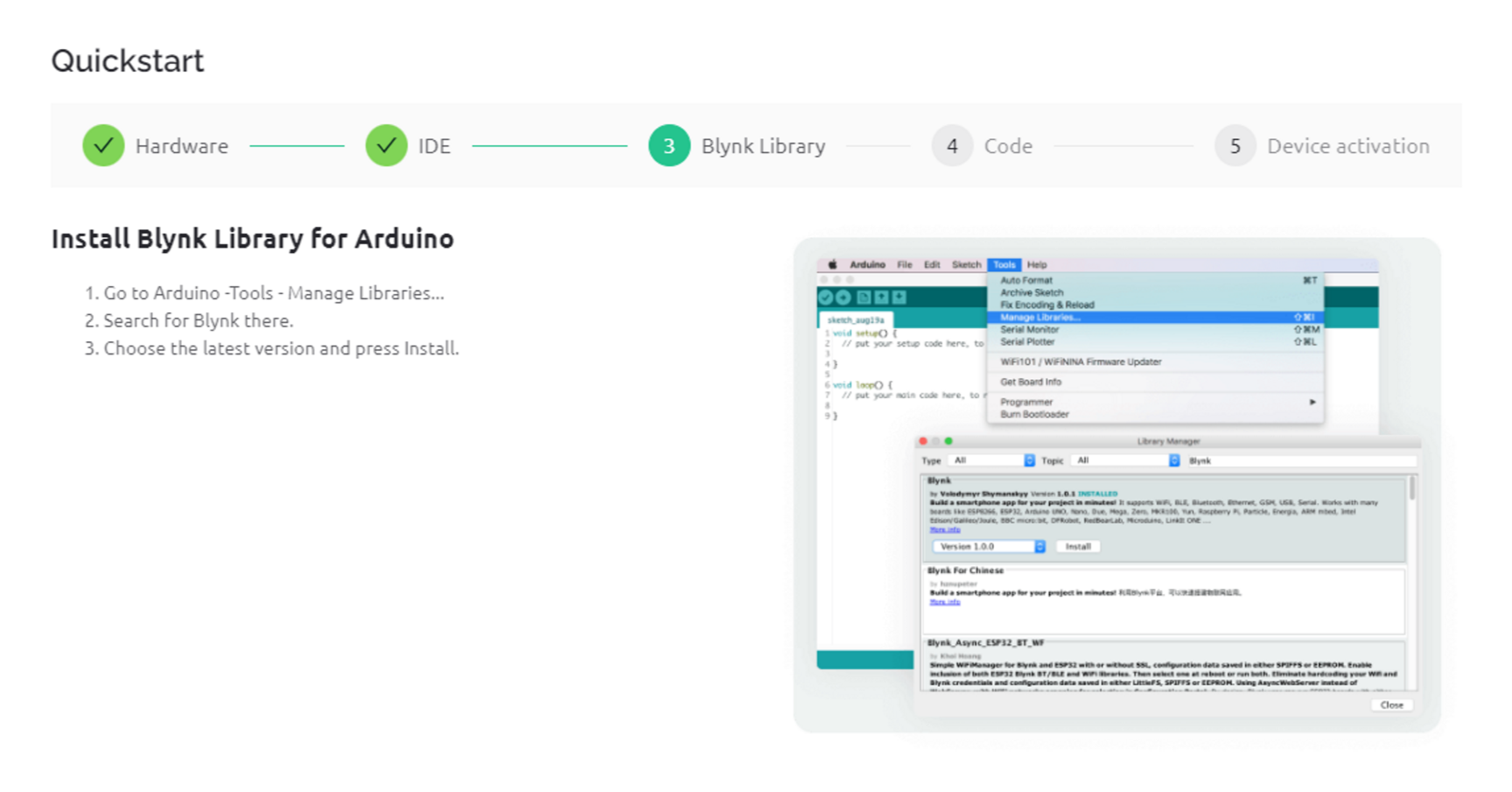
Task: Open the File menu in the illustration
Action: (904, 264)
